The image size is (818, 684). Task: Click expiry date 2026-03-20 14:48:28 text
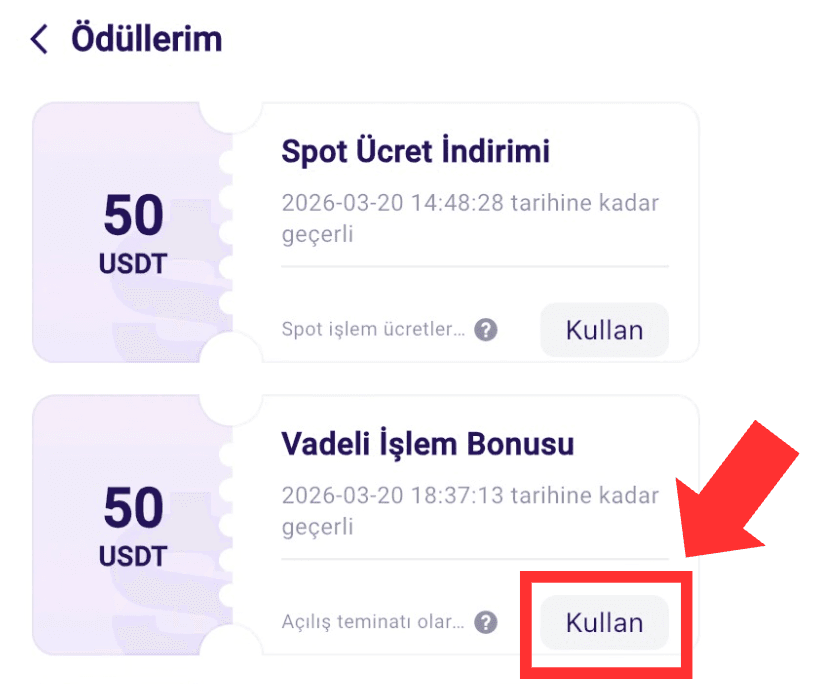point(392,203)
